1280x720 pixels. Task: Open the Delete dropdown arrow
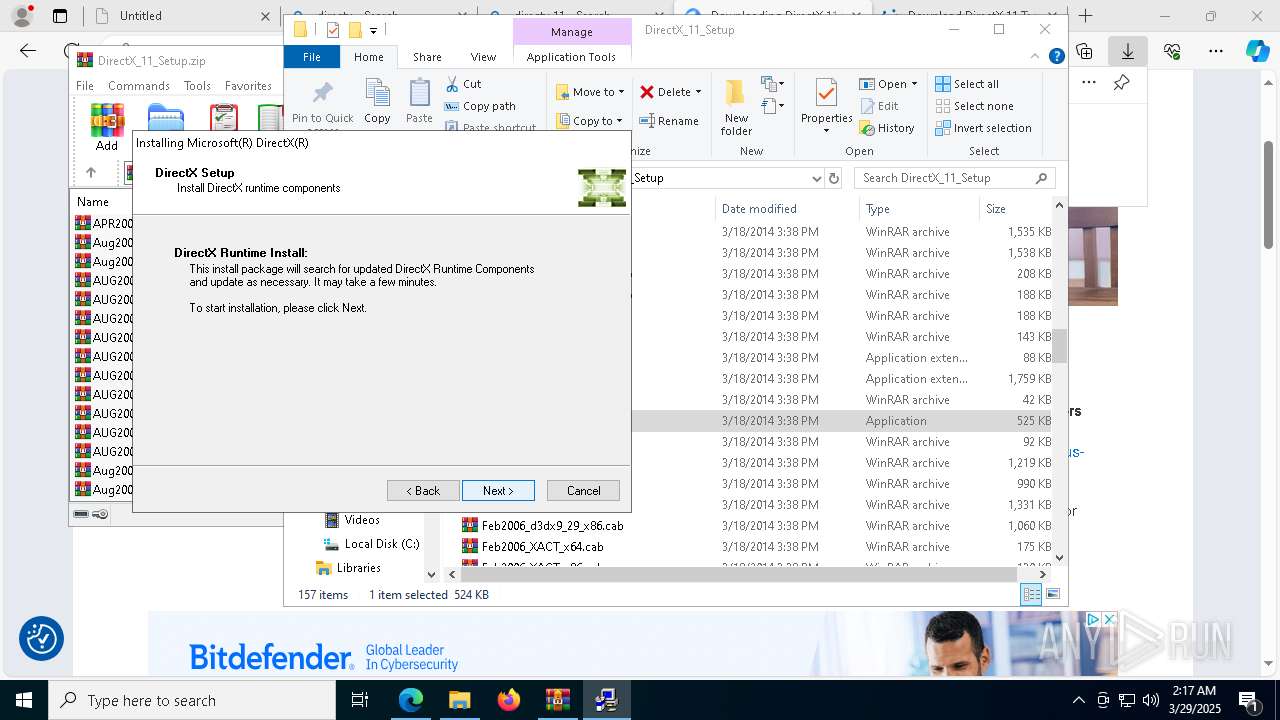[x=698, y=92]
